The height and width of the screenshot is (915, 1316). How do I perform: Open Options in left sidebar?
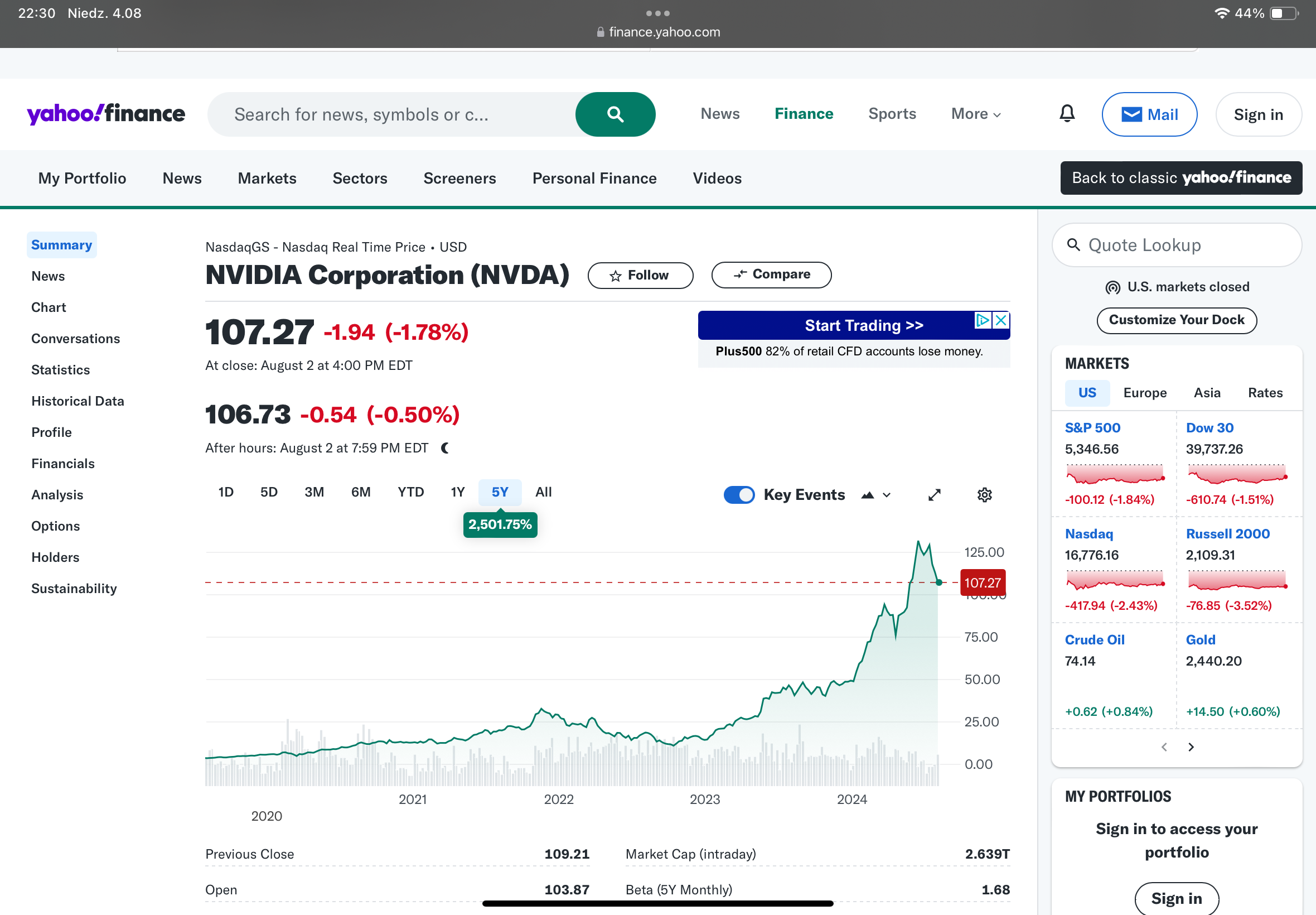coord(56,526)
